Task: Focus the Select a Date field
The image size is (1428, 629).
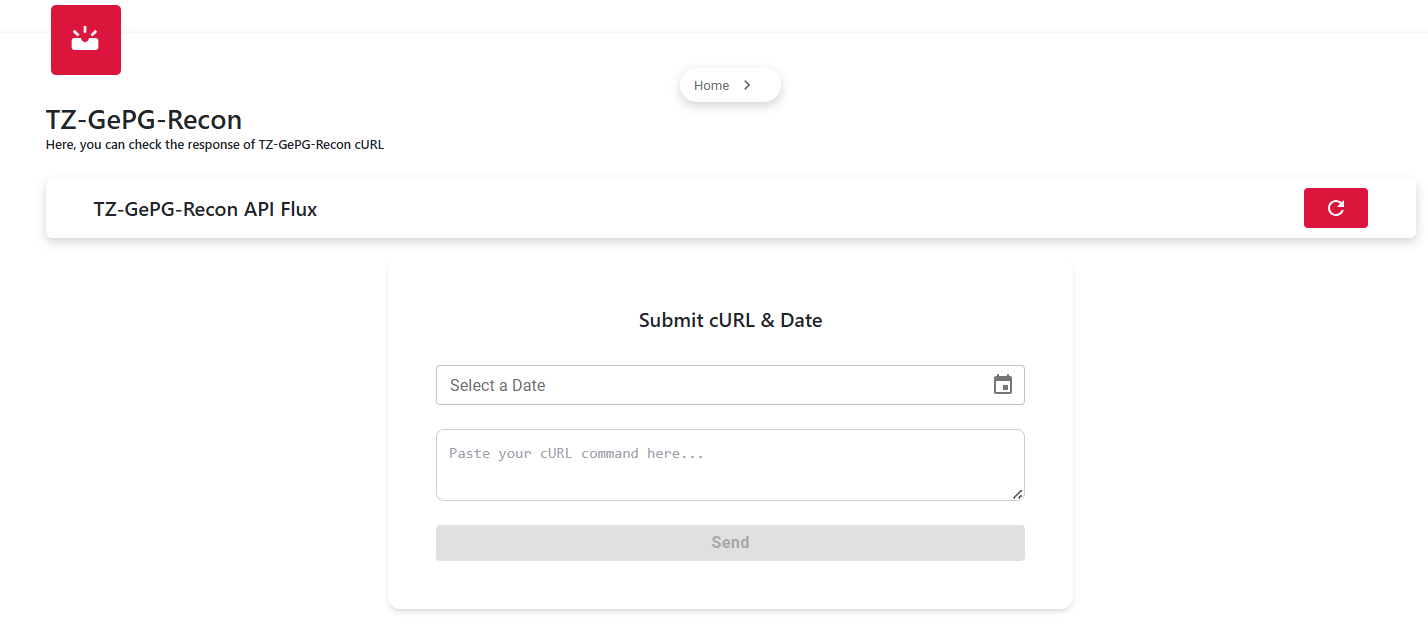Action: 730,385
